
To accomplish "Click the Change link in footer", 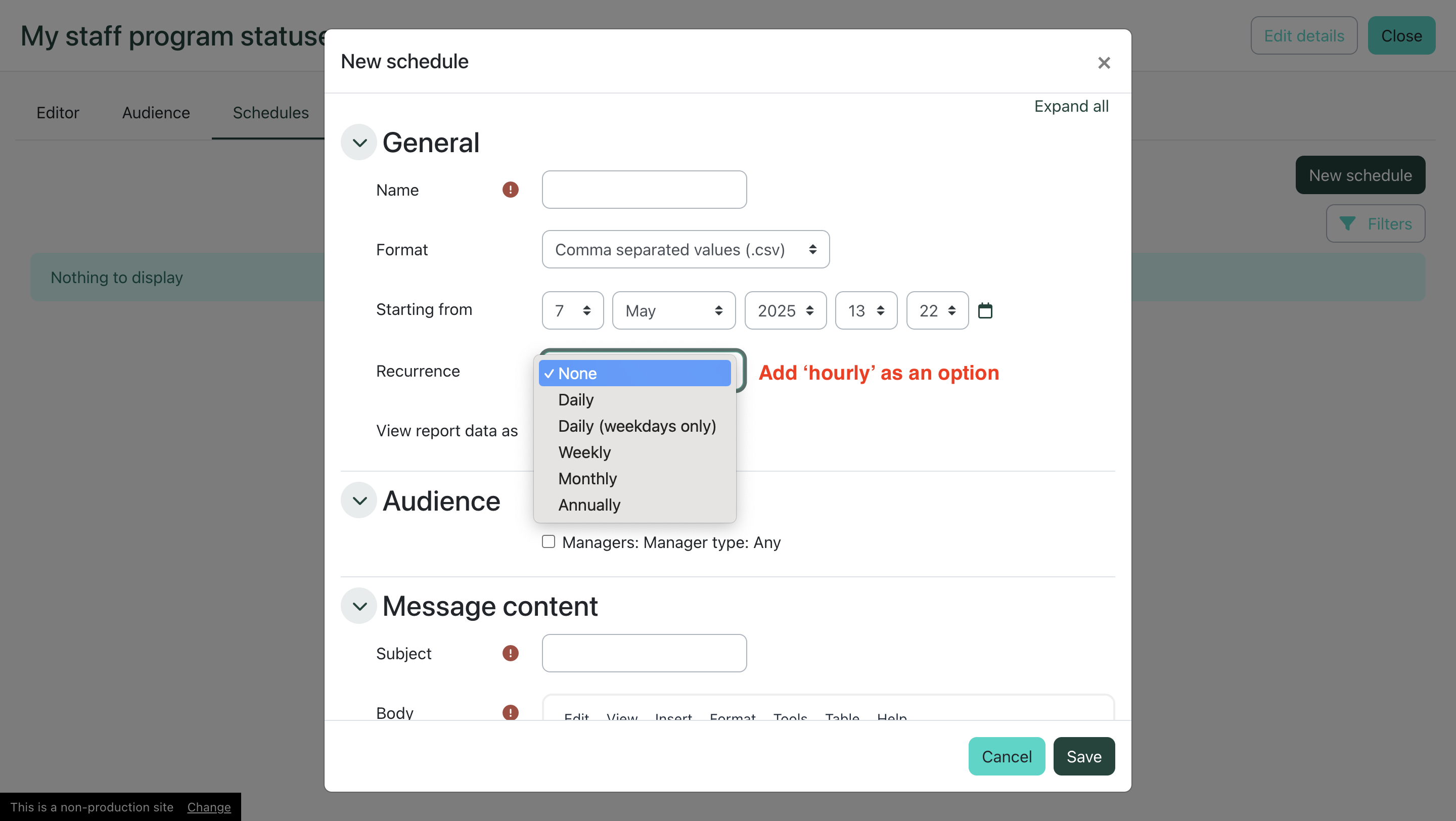I will (209, 807).
